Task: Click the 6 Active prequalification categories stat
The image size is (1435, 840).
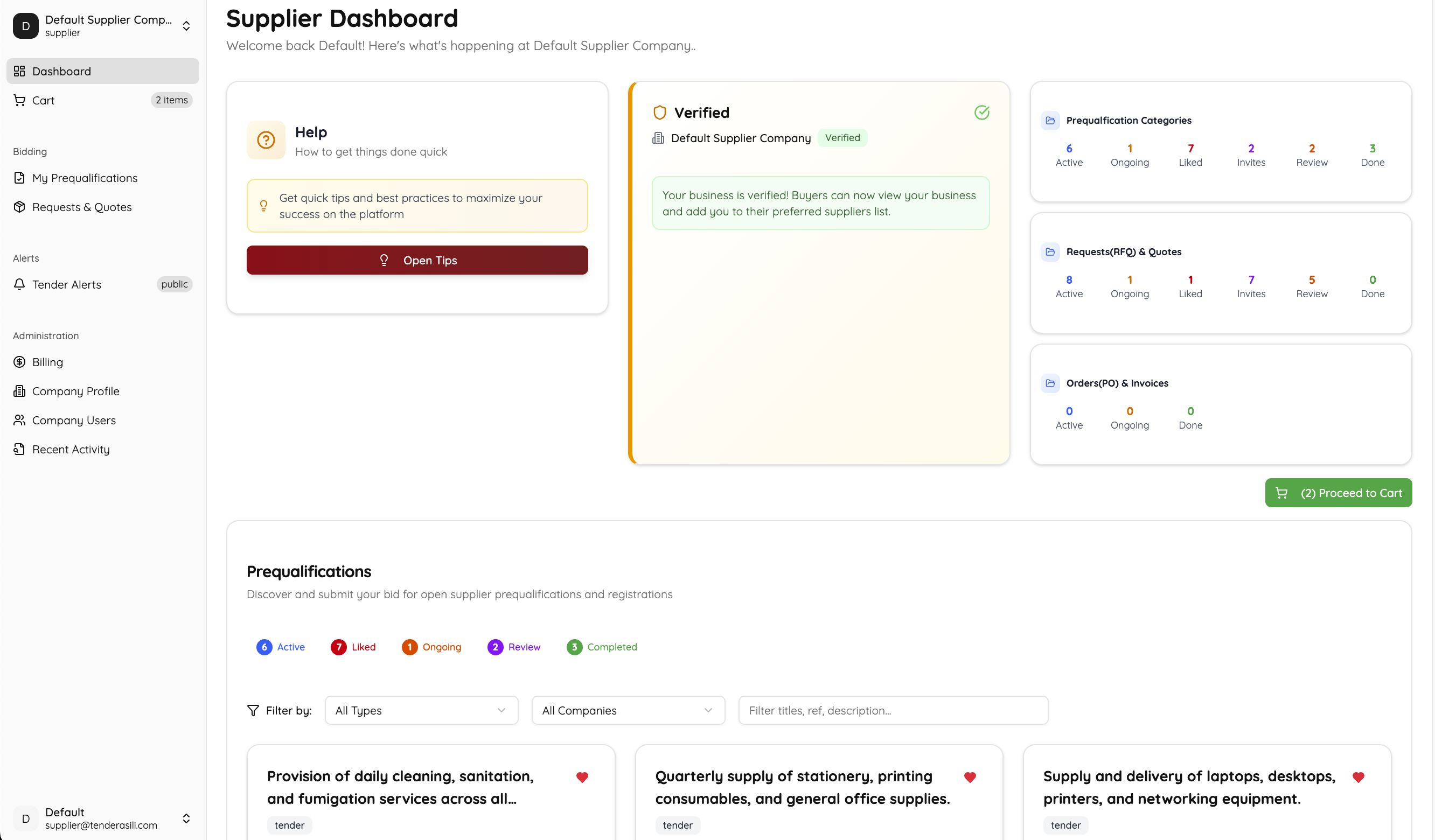Action: point(1069,155)
